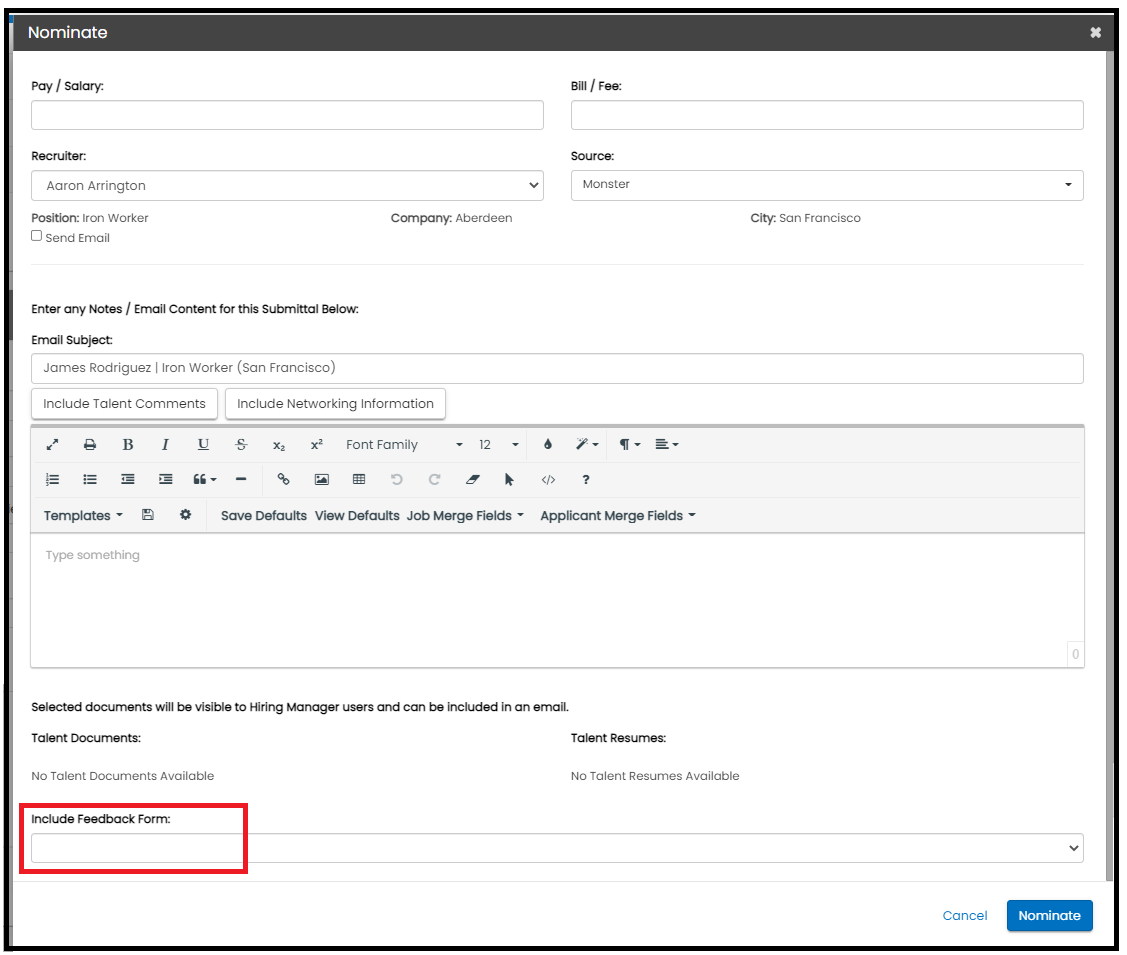Apply subscript formatting
Screen dimensions: 1127x955
(x=279, y=446)
